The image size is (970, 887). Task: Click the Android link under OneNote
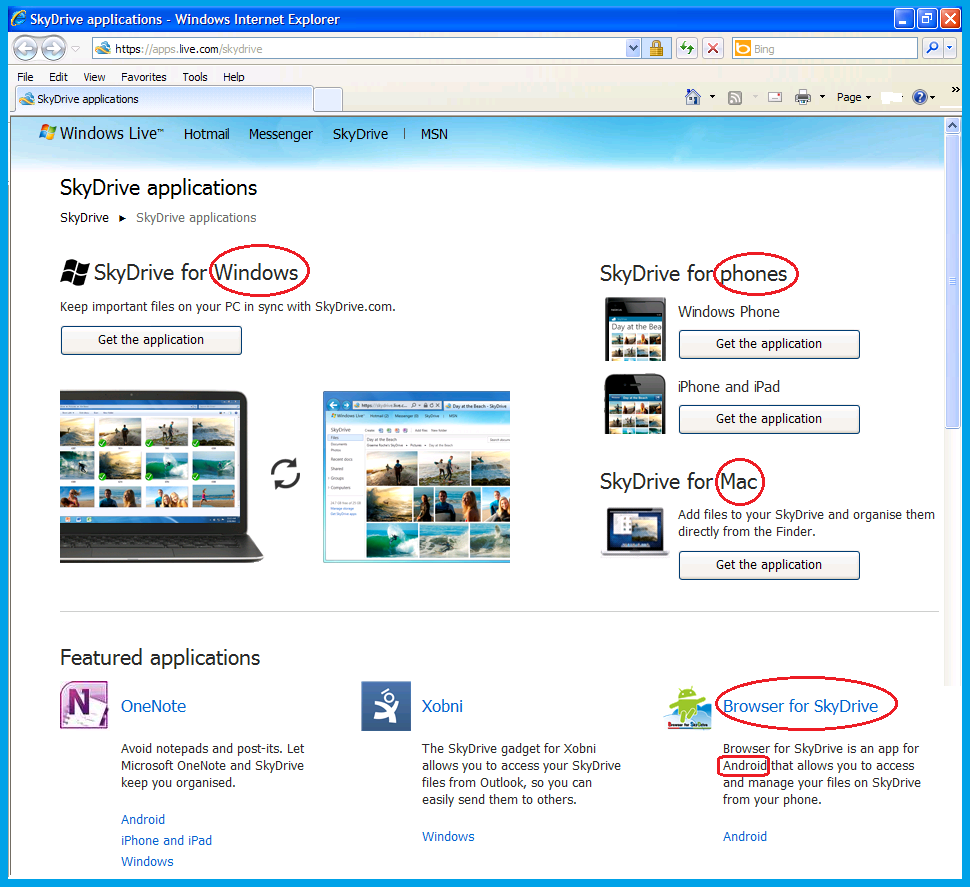coord(143,820)
